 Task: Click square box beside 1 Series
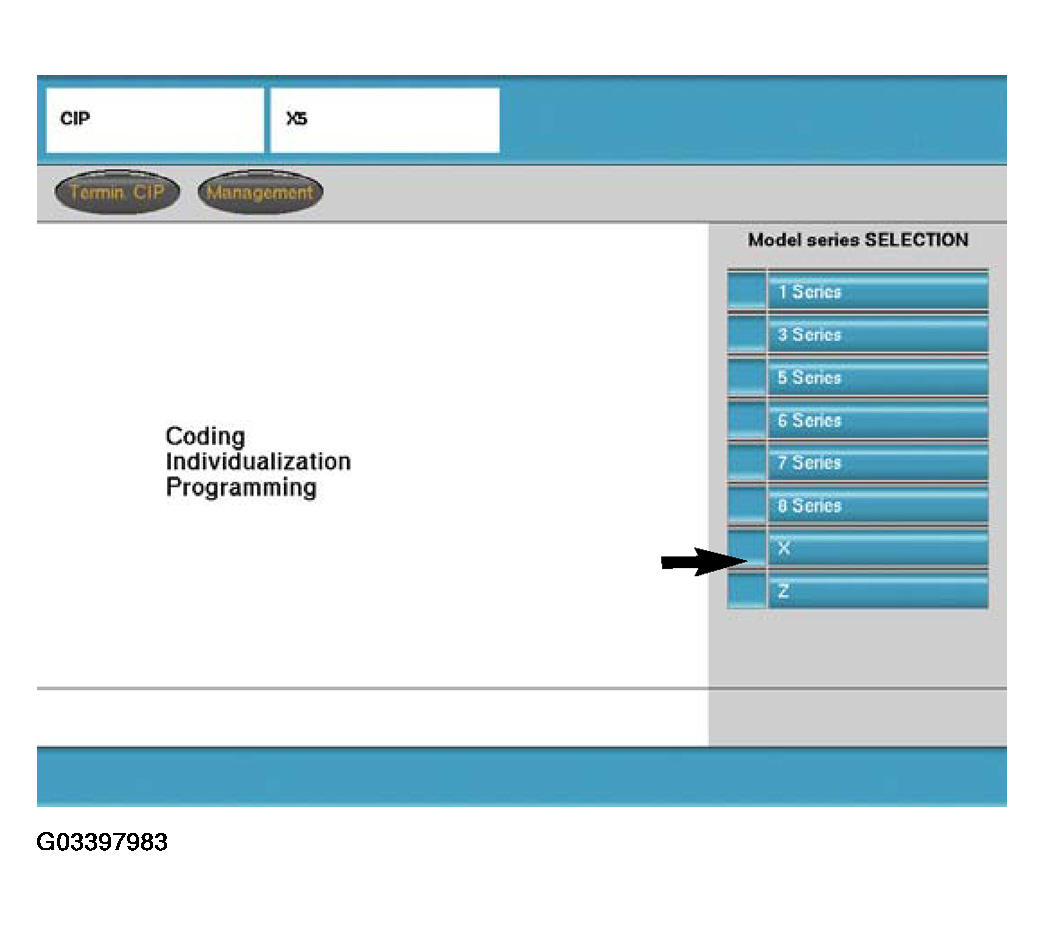[746, 292]
